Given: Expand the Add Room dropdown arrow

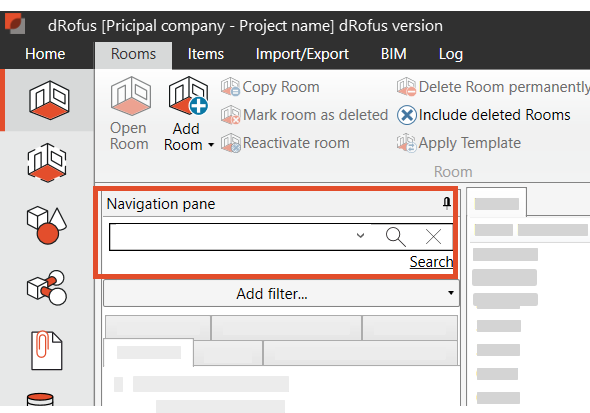Looking at the screenshot, I should pyautogui.click(x=211, y=145).
